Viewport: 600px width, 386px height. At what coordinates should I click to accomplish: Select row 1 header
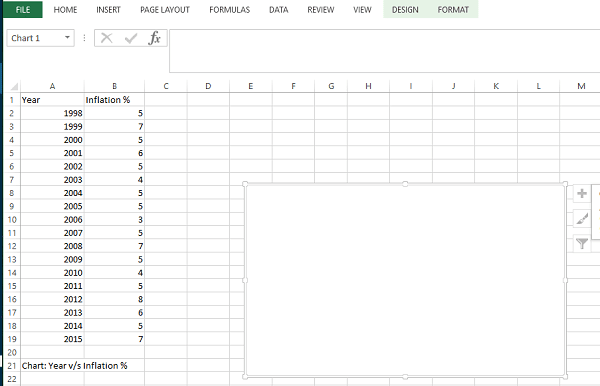12,100
